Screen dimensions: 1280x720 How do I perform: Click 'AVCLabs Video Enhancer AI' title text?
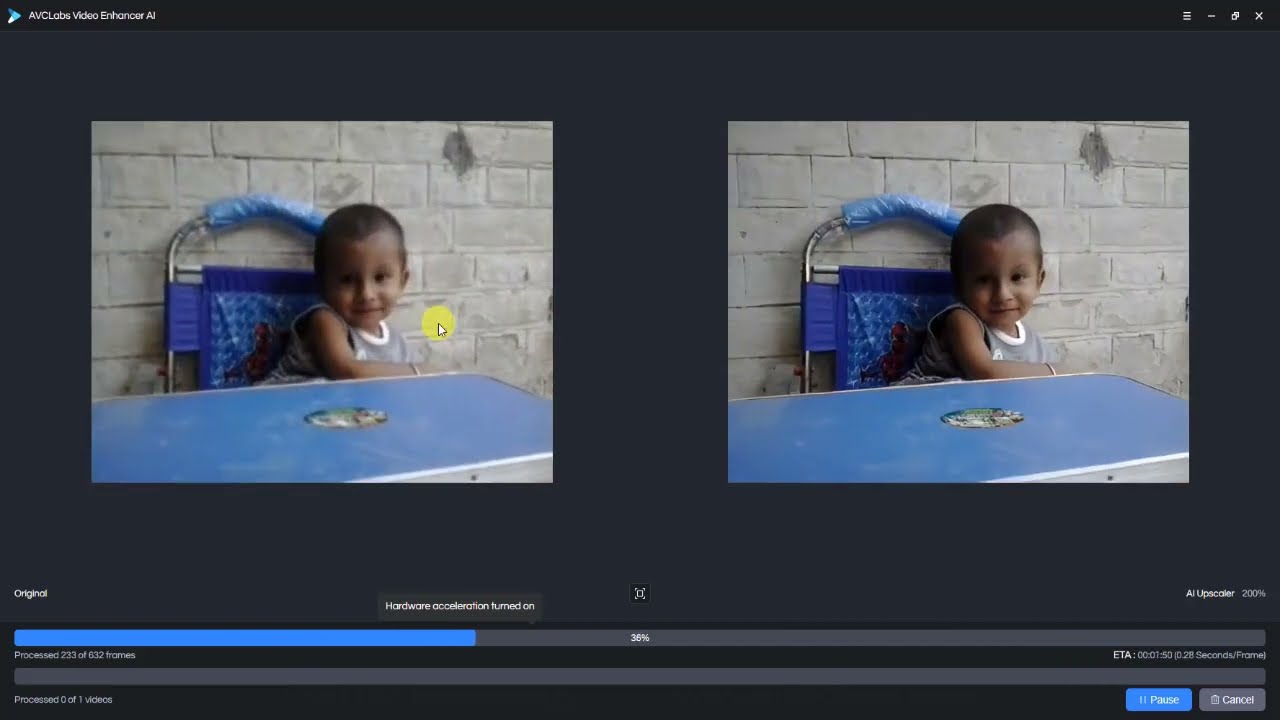coord(92,16)
